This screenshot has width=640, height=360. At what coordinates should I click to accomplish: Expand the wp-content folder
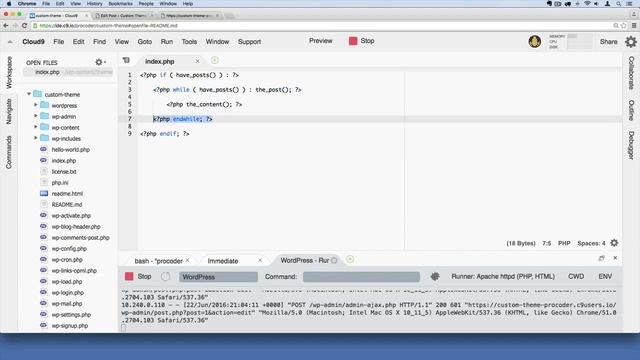coord(36,127)
